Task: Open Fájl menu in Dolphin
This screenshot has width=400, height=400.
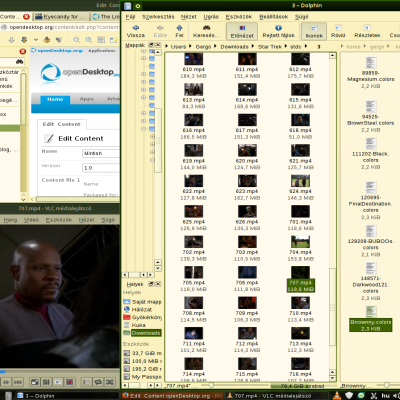Action: 130,17
